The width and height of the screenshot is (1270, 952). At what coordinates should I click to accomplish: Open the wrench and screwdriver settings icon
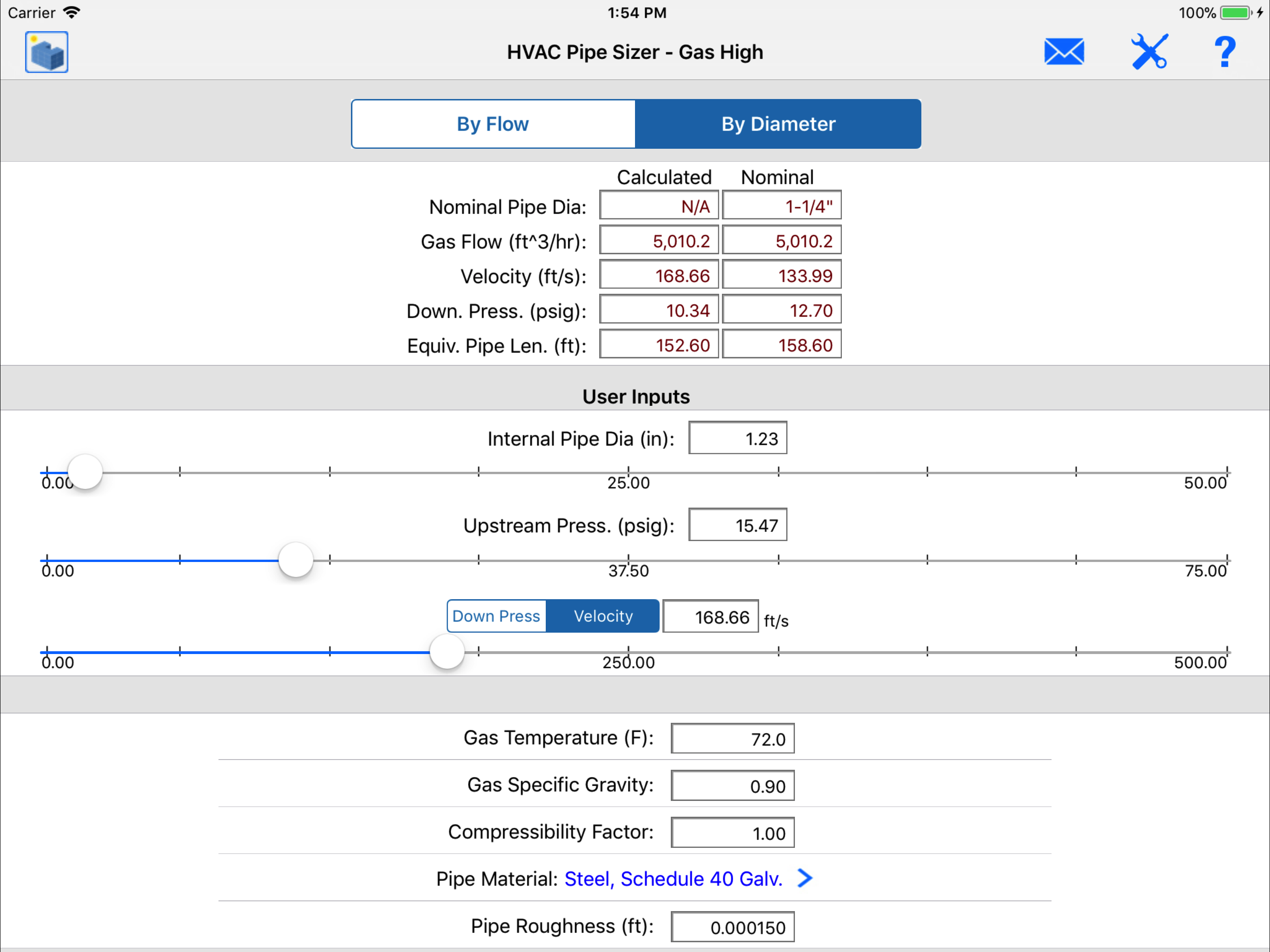pos(1149,52)
